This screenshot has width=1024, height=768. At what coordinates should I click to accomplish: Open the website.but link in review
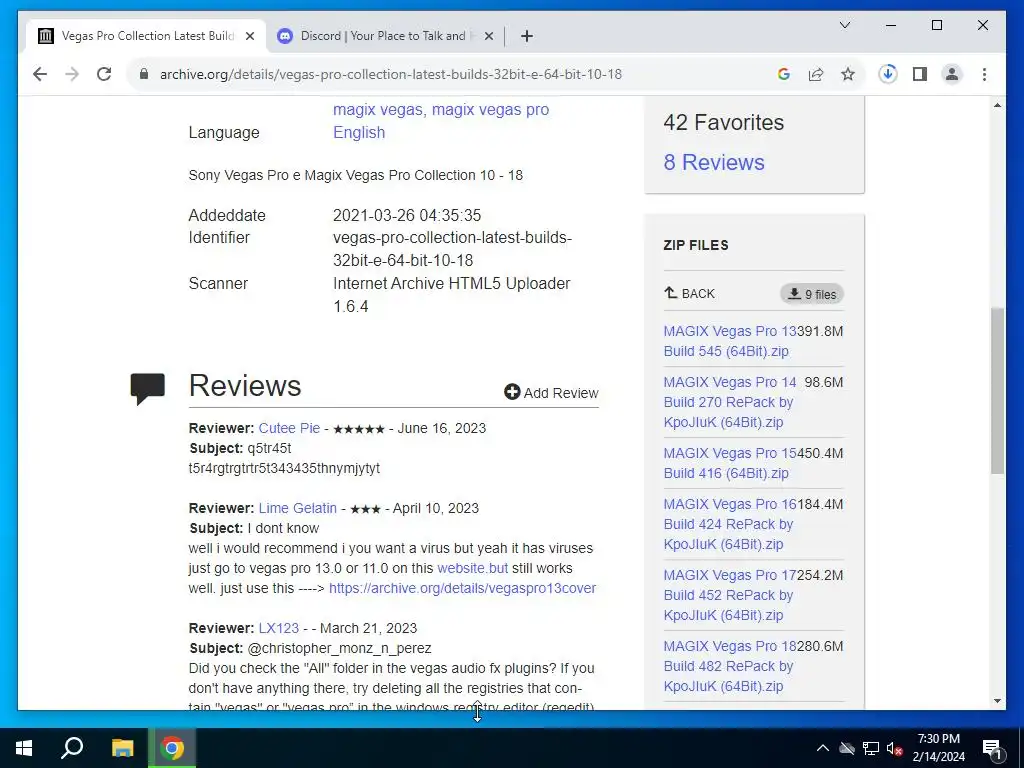click(472, 568)
